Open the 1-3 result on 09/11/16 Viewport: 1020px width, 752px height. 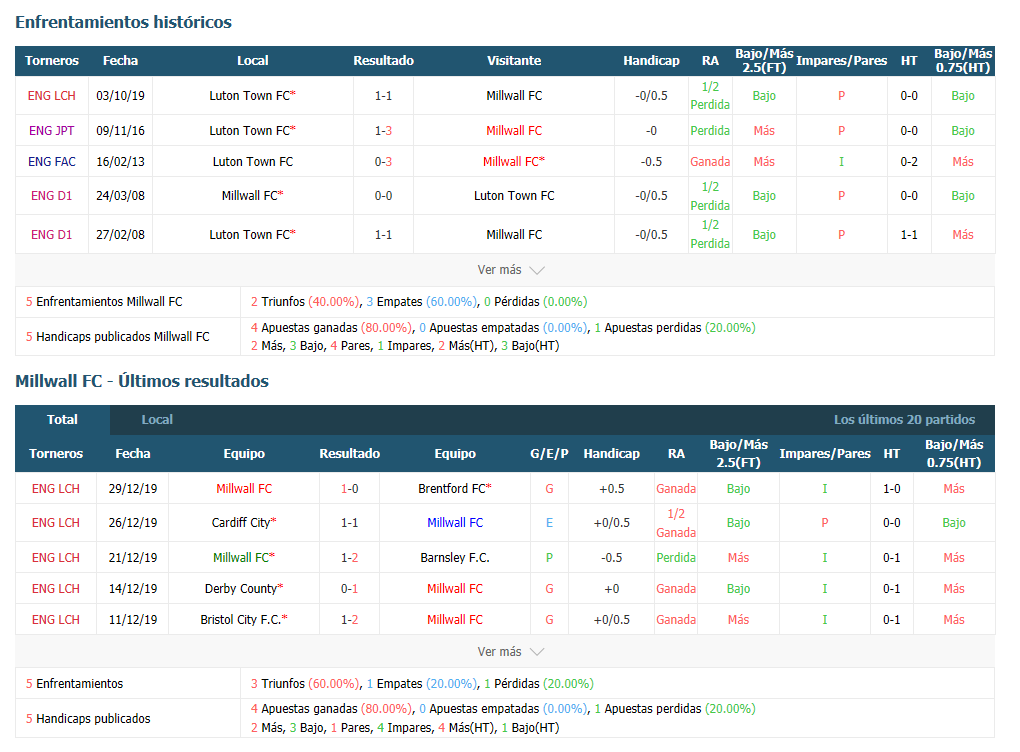[383, 131]
